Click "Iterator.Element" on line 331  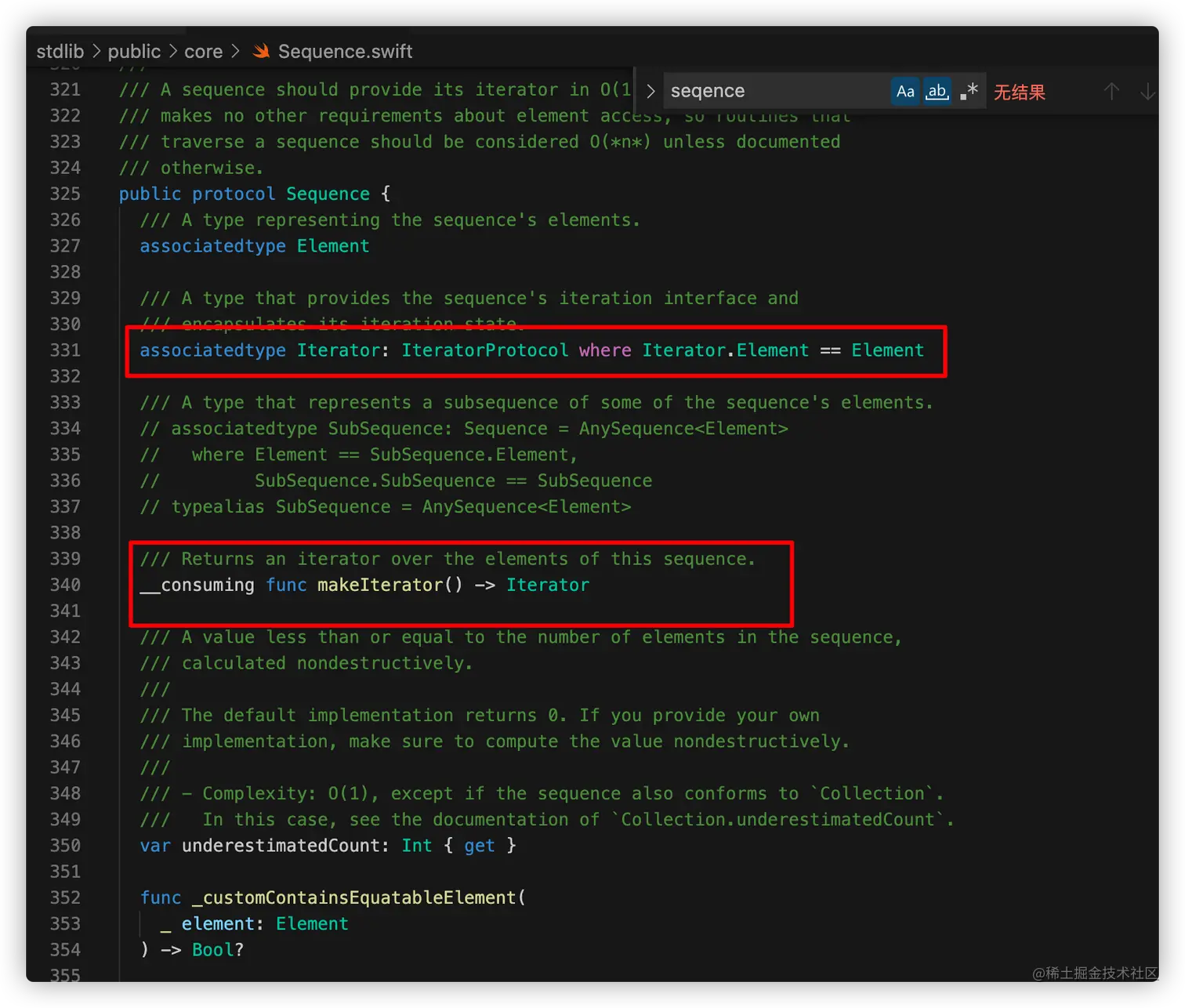click(726, 350)
